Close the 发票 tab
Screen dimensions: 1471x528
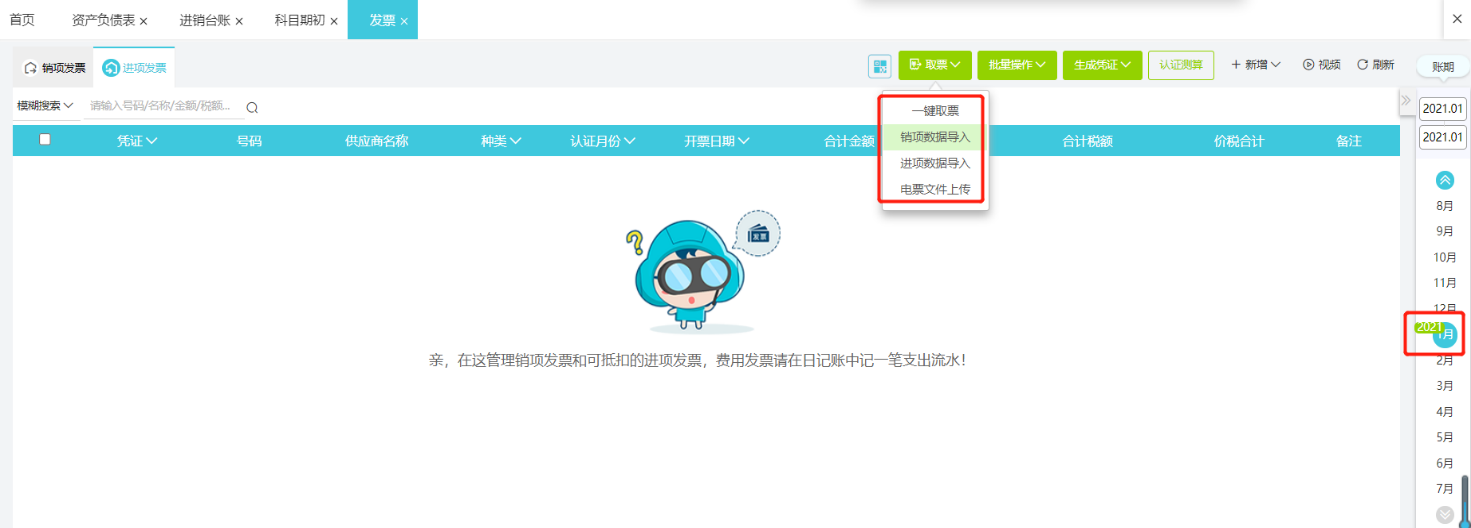(x=404, y=21)
